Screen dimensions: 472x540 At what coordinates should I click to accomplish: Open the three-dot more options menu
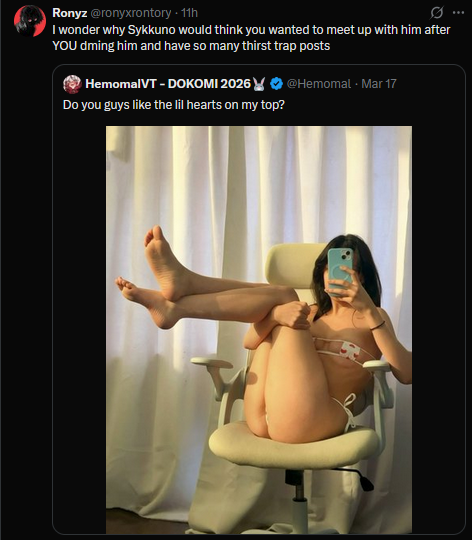(458, 13)
